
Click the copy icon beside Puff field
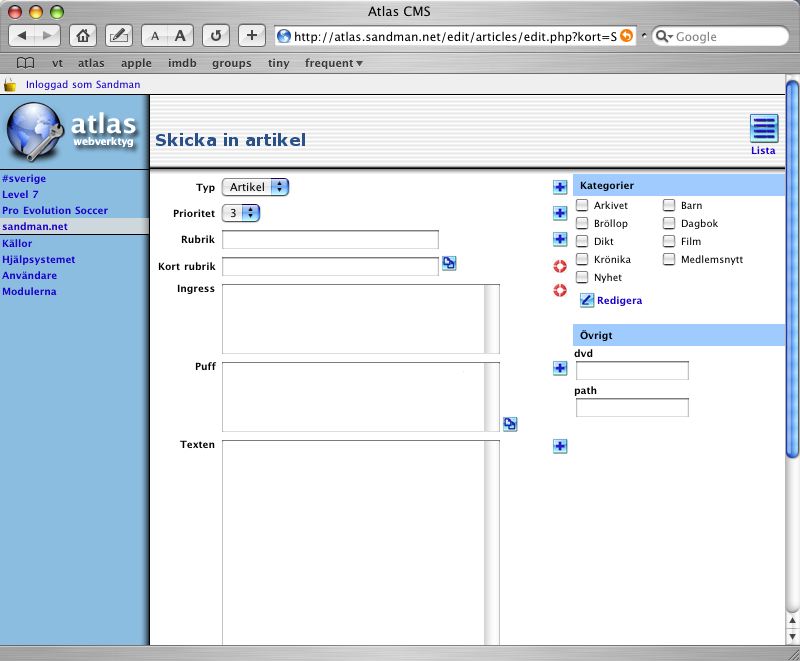point(510,424)
